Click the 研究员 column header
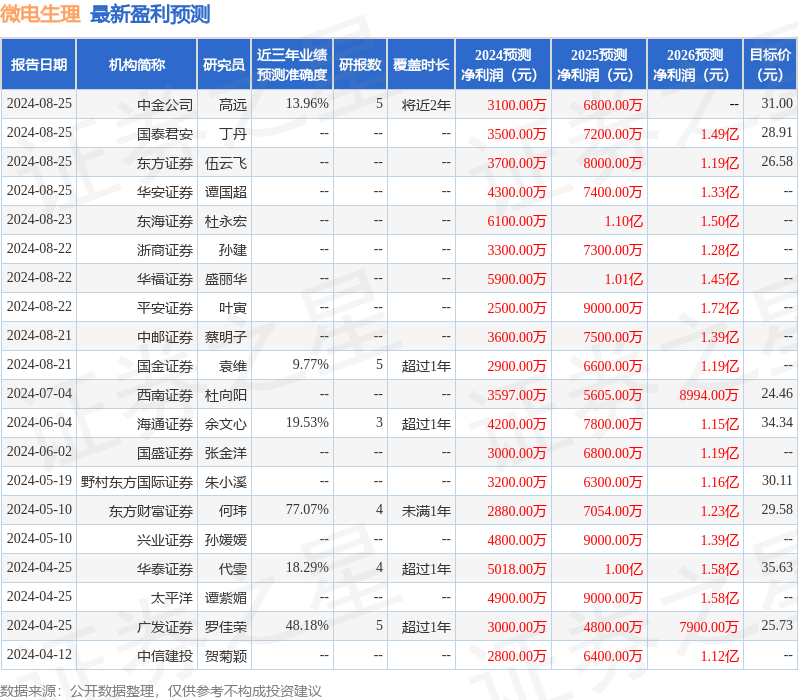798x700 pixels. (224, 65)
